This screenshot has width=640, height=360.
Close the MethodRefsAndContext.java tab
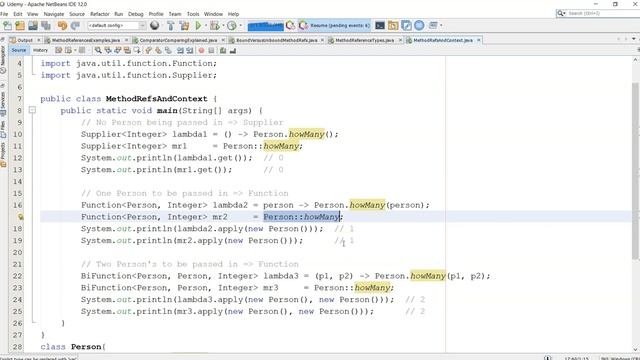(x=478, y=40)
